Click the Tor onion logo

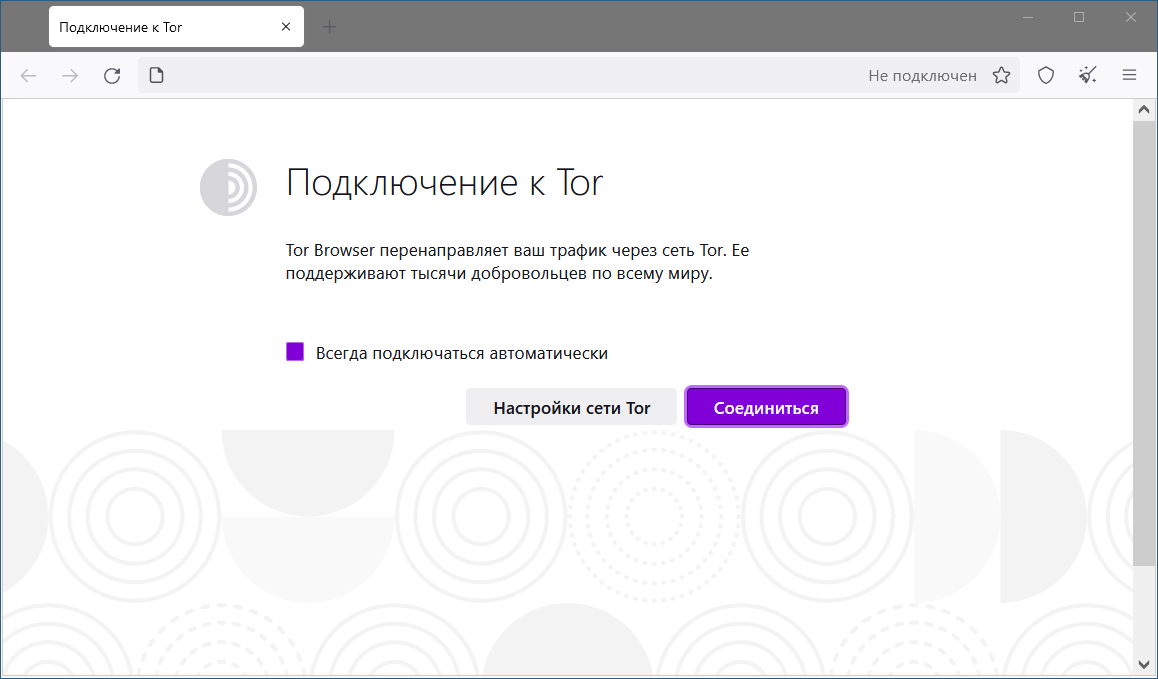[x=228, y=188]
